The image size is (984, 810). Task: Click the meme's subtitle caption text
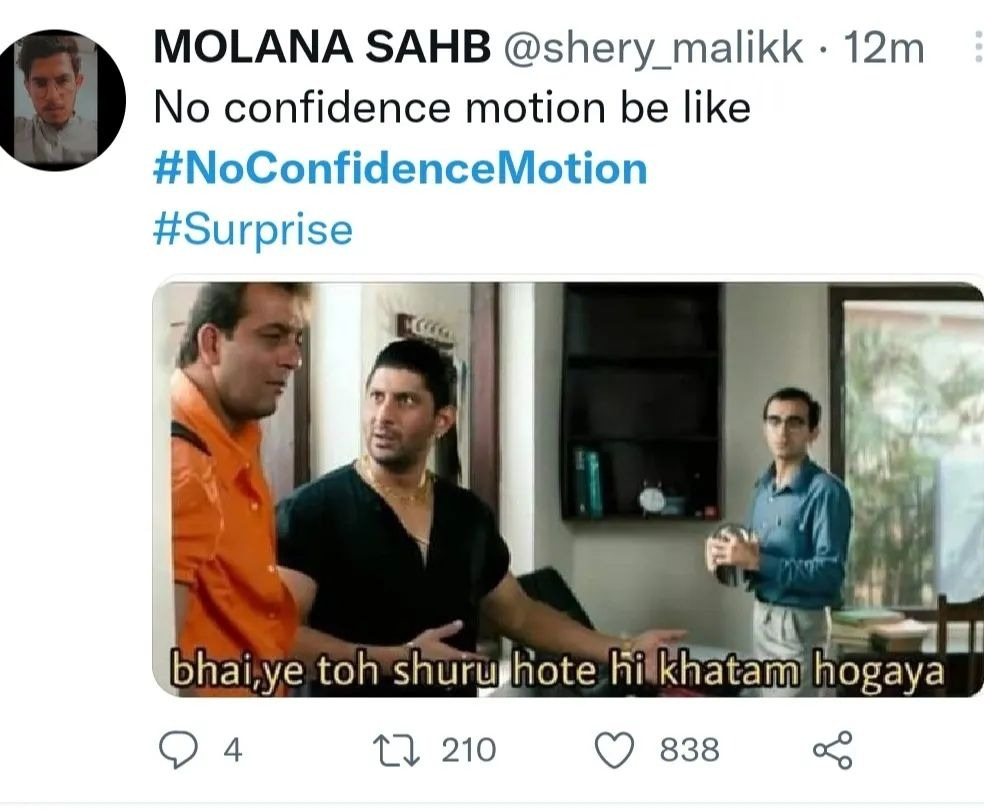coord(558,671)
